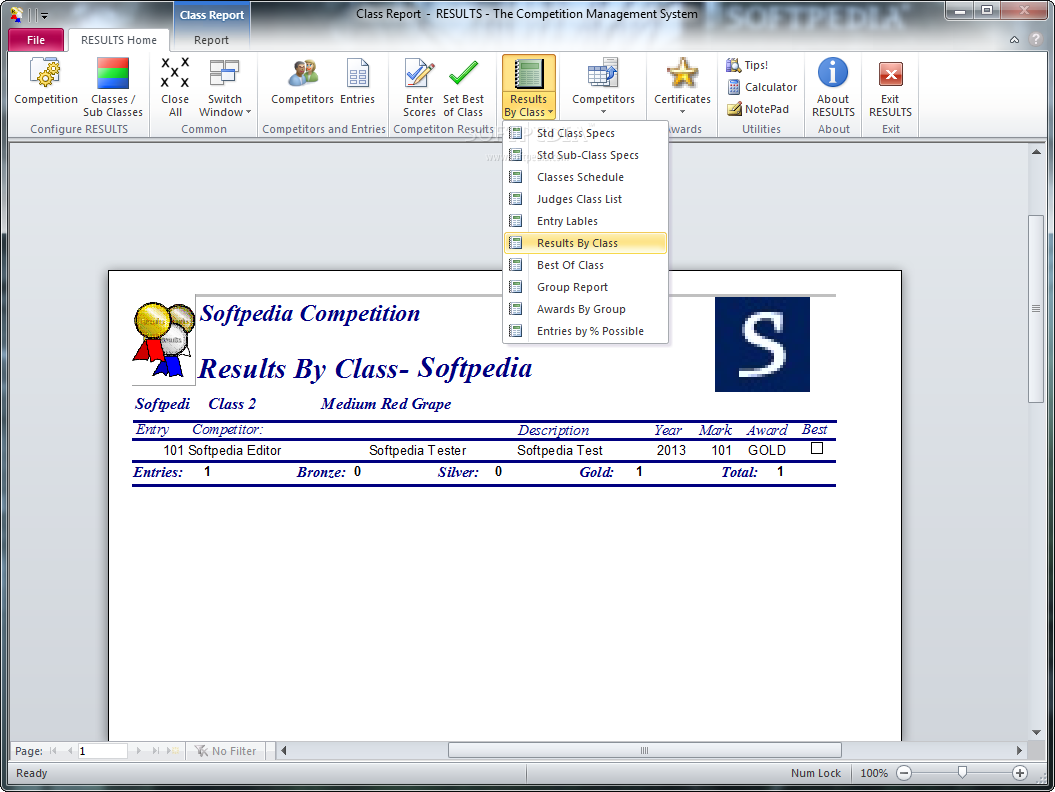This screenshot has height=792, width=1055.
Task: Select Results By Class menu entry
Action: pos(585,243)
